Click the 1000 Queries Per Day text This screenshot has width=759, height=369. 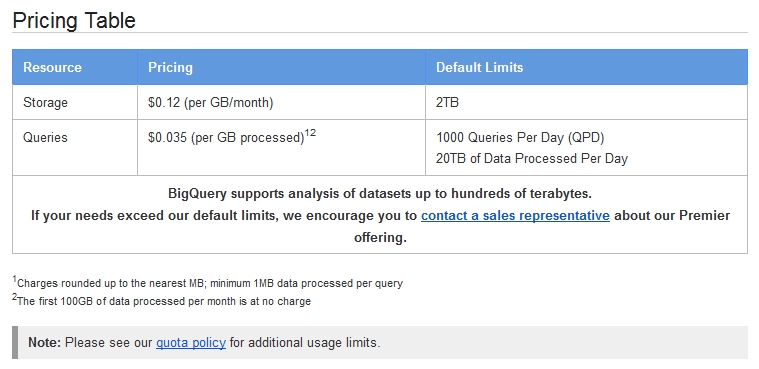point(520,138)
